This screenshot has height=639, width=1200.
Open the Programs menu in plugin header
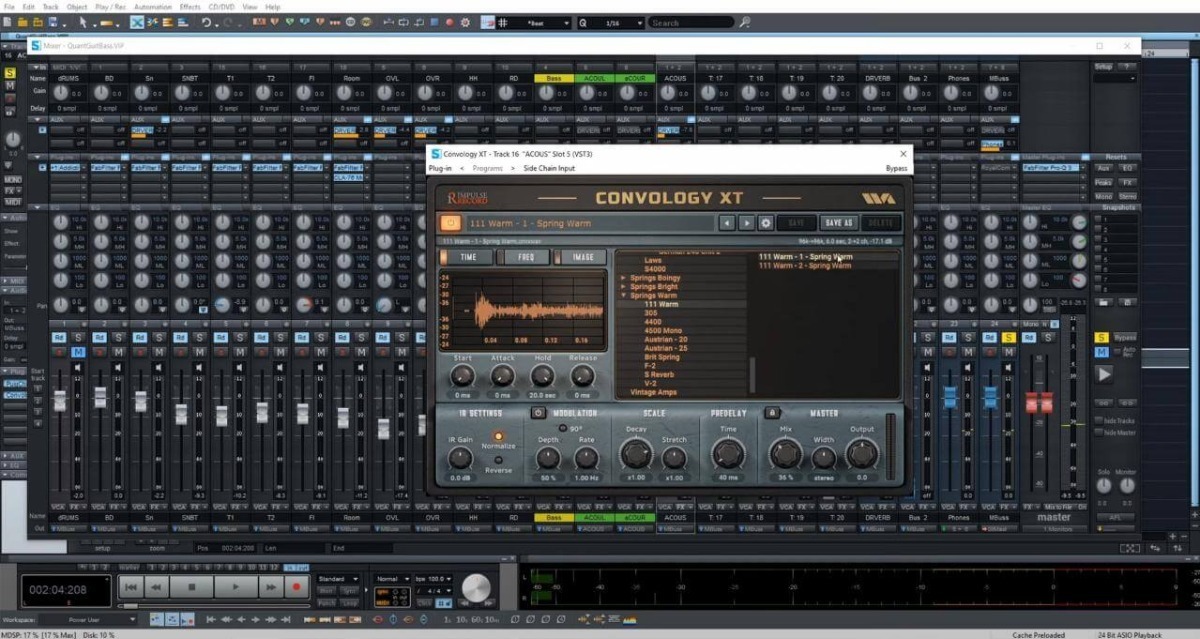click(487, 168)
